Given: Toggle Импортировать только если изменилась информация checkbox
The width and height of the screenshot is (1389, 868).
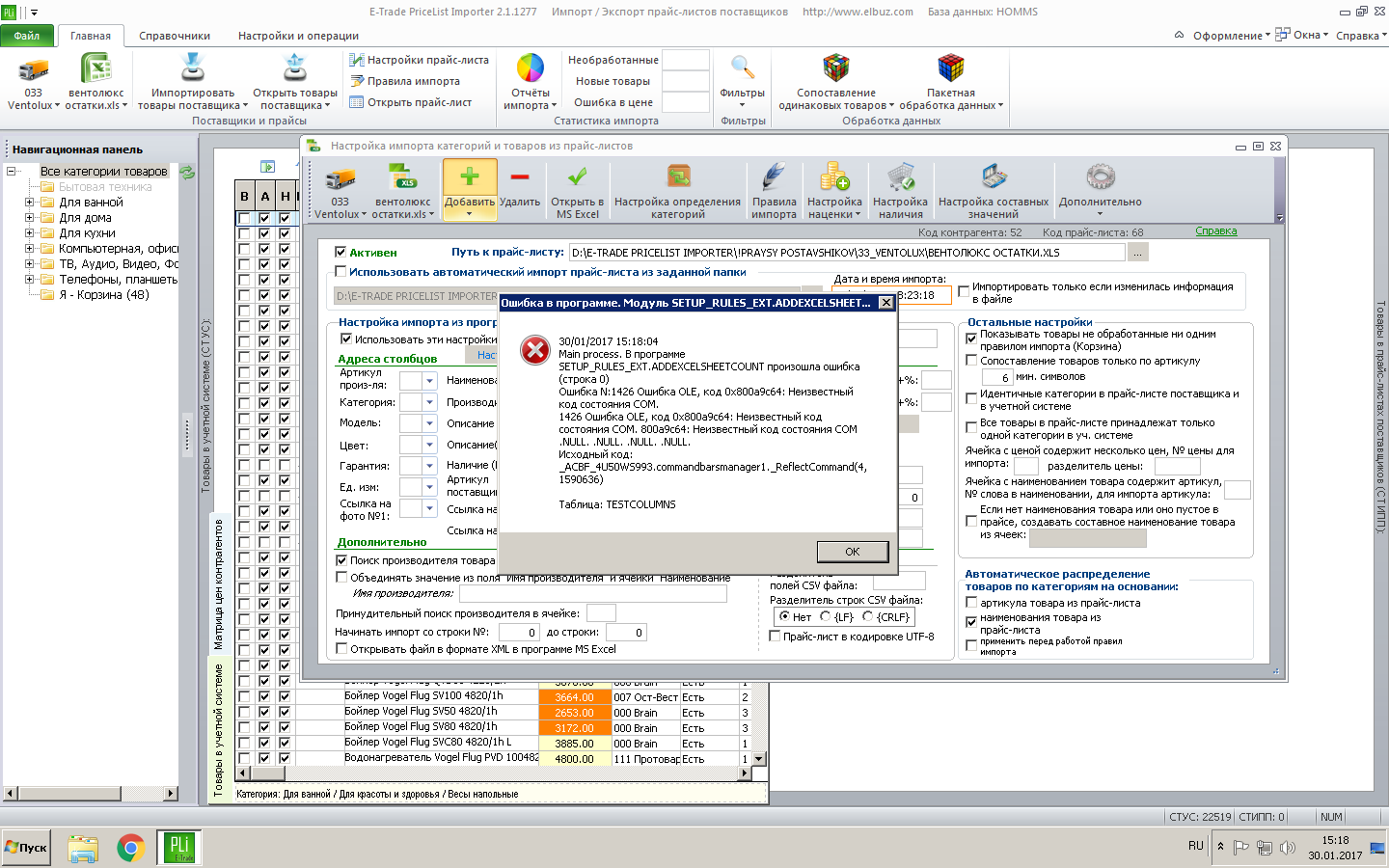Looking at the screenshot, I should point(964,292).
